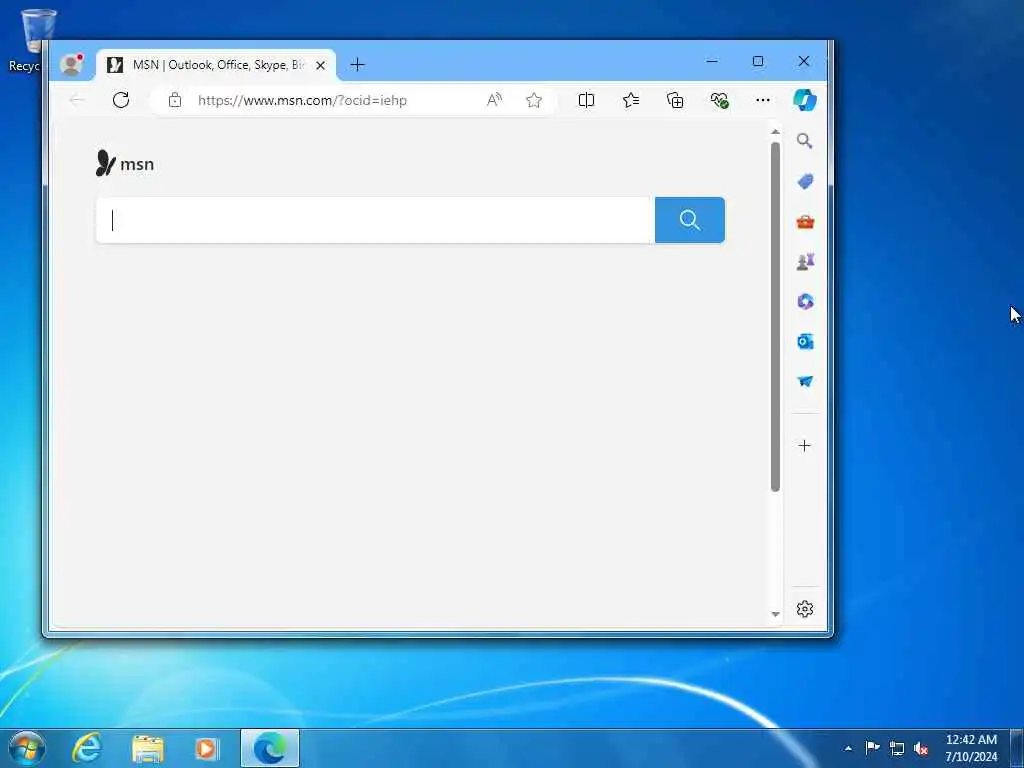
Task: Minimize the Edge window
Action: (712, 61)
